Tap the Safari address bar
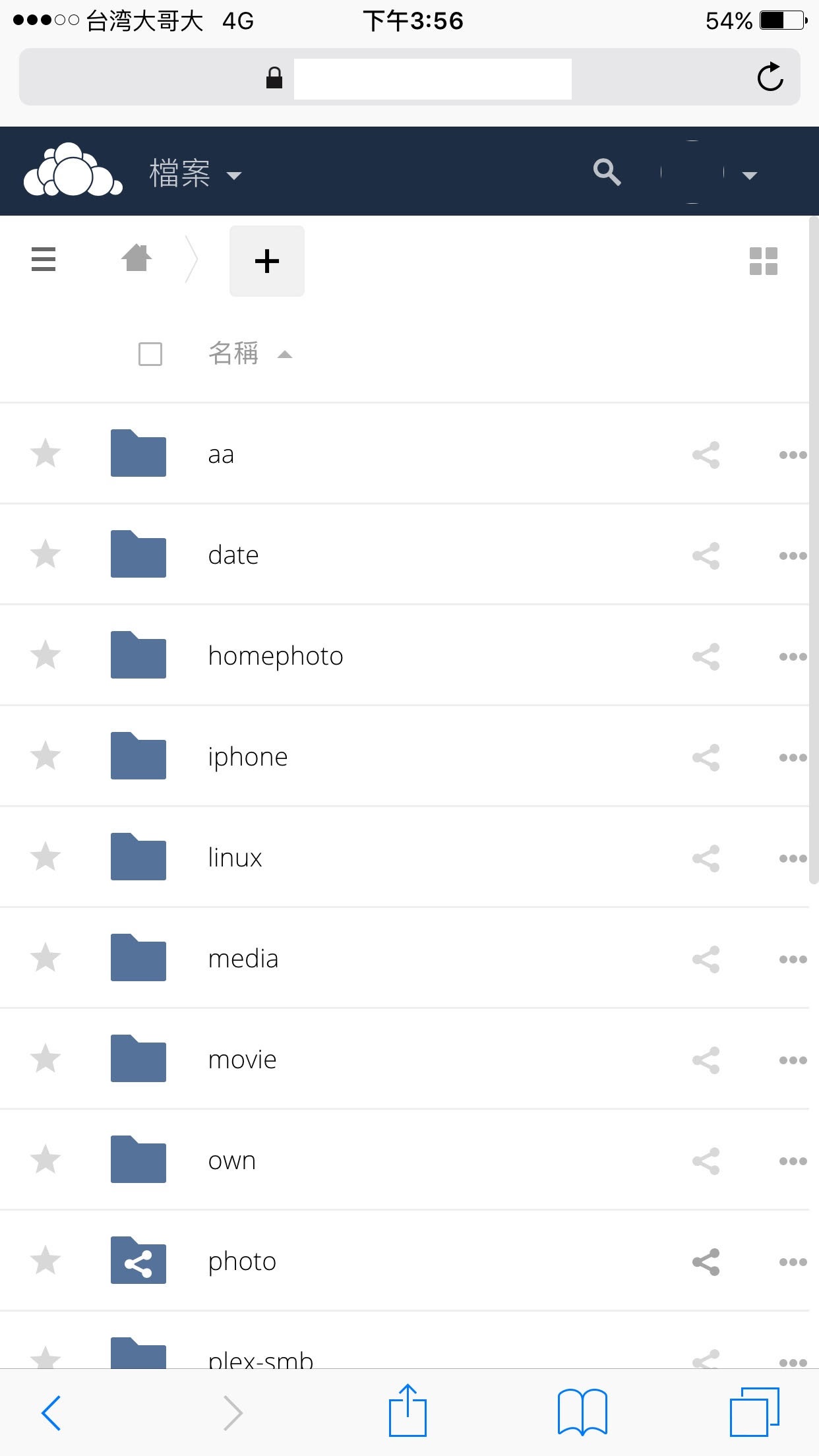 [x=409, y=77]
